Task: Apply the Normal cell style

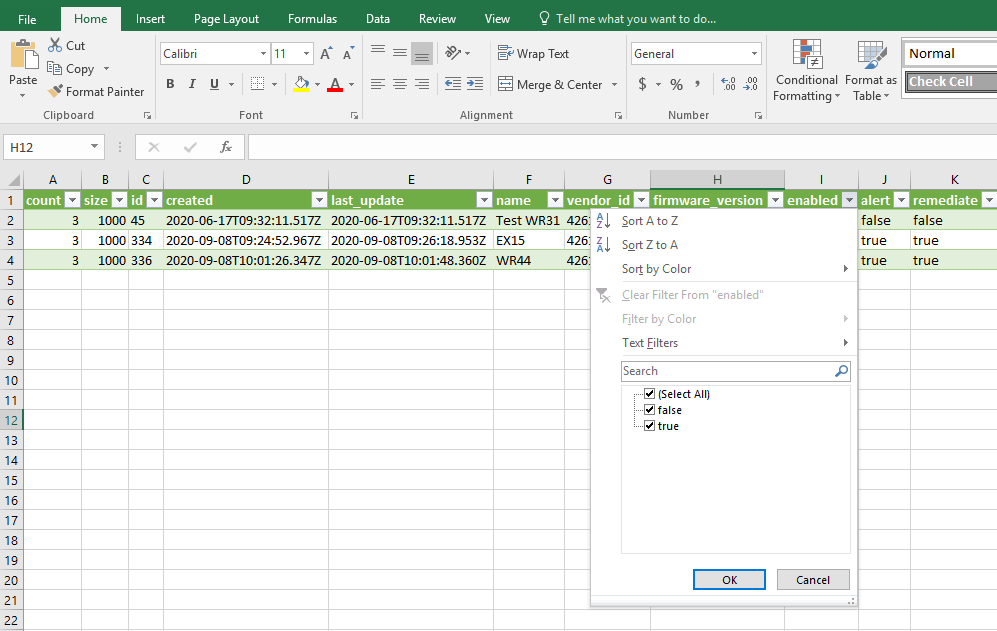Action: (950, 53)
